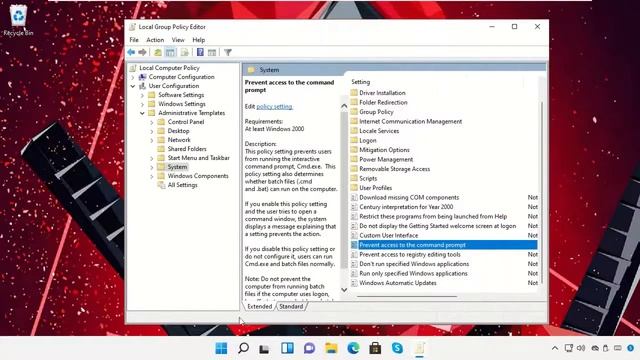Select Don't run specified Windows applications

(414, 264)
